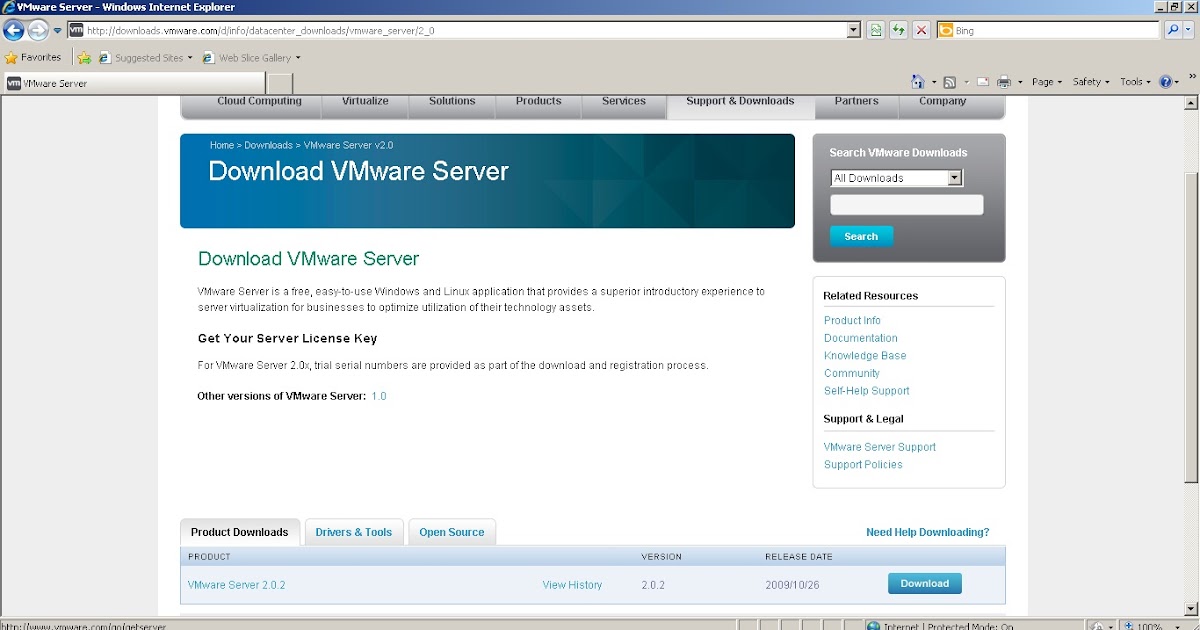Image resolution: width=1200 pixels, height=630 pixels.
Task: Click into the Bing search box
Action: 1056,31
